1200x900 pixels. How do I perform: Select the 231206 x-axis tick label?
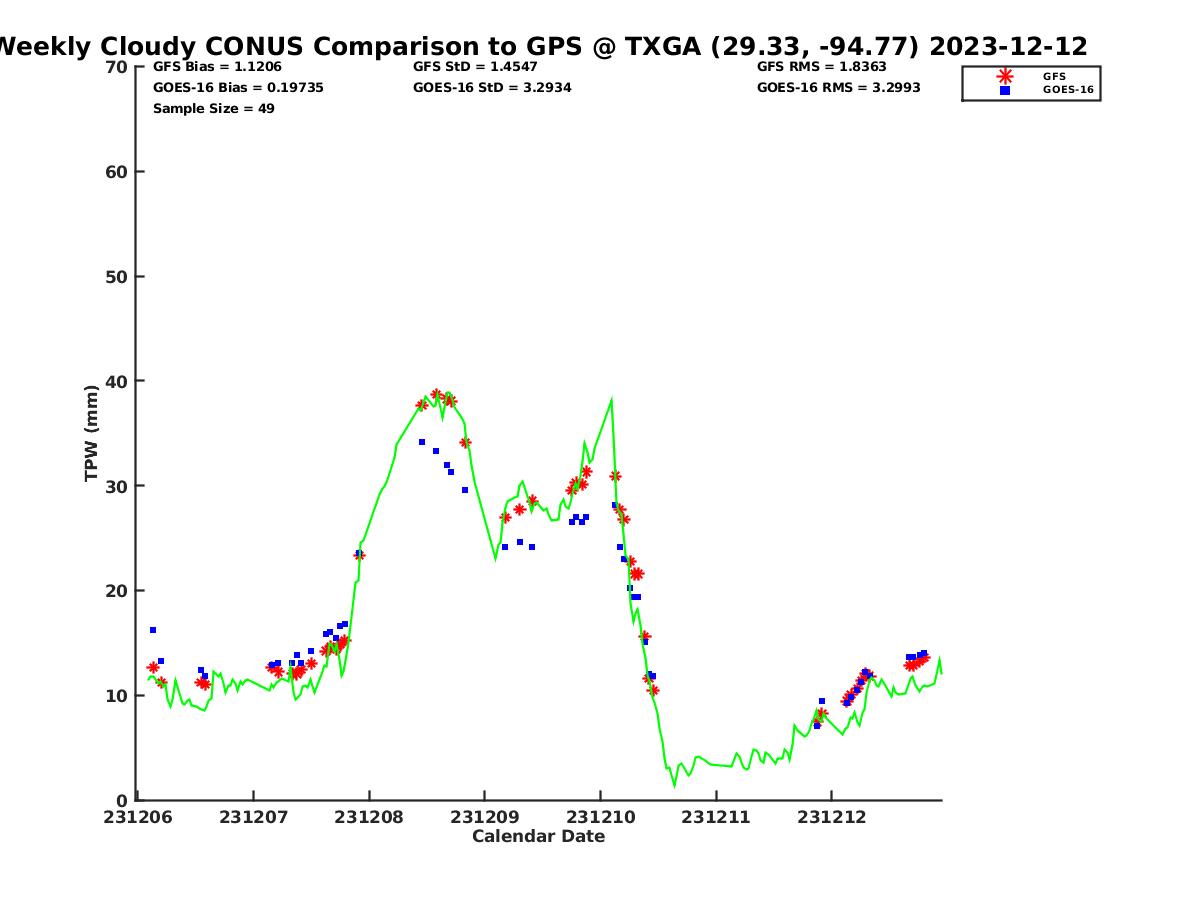point(139,817)
